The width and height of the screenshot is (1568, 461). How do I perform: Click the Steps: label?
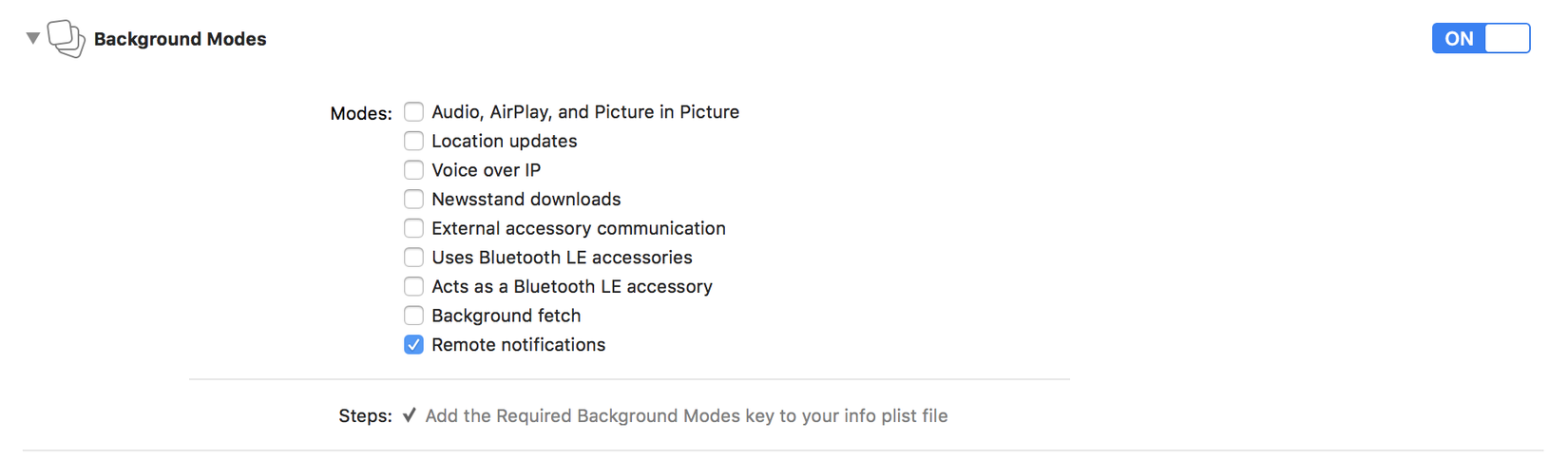click(365, 416)
